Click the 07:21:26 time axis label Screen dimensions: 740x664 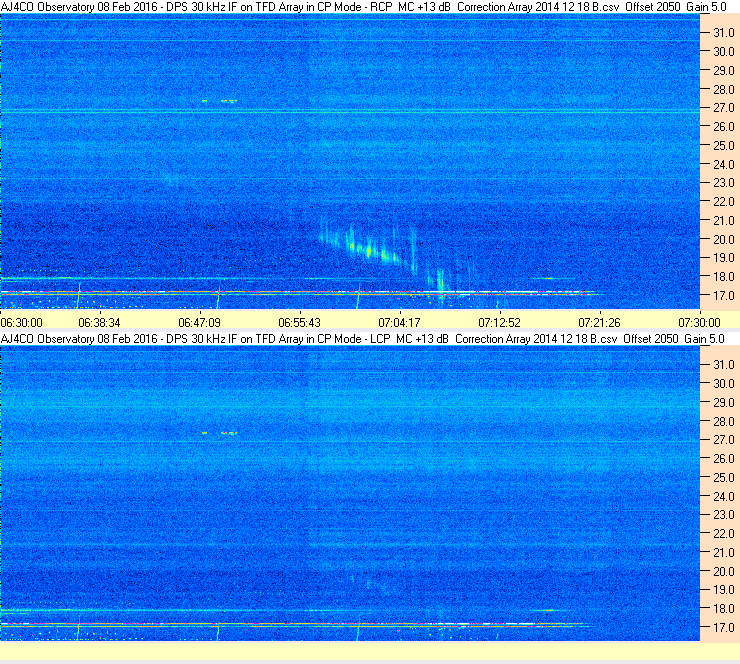[x=599, y=323]
